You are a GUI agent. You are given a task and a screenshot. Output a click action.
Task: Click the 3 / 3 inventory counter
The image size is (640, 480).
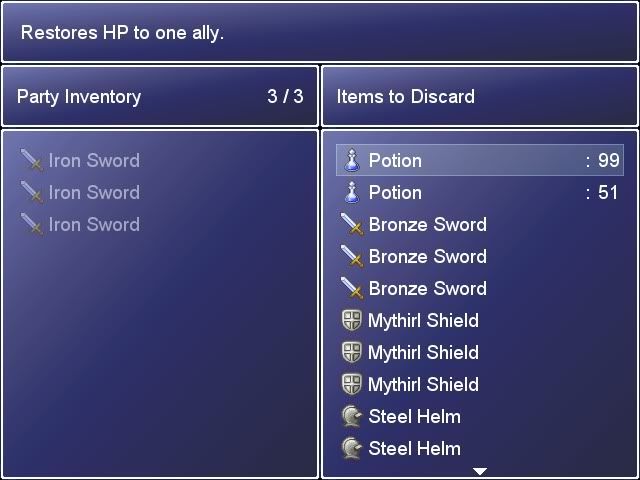click(285, 96)
